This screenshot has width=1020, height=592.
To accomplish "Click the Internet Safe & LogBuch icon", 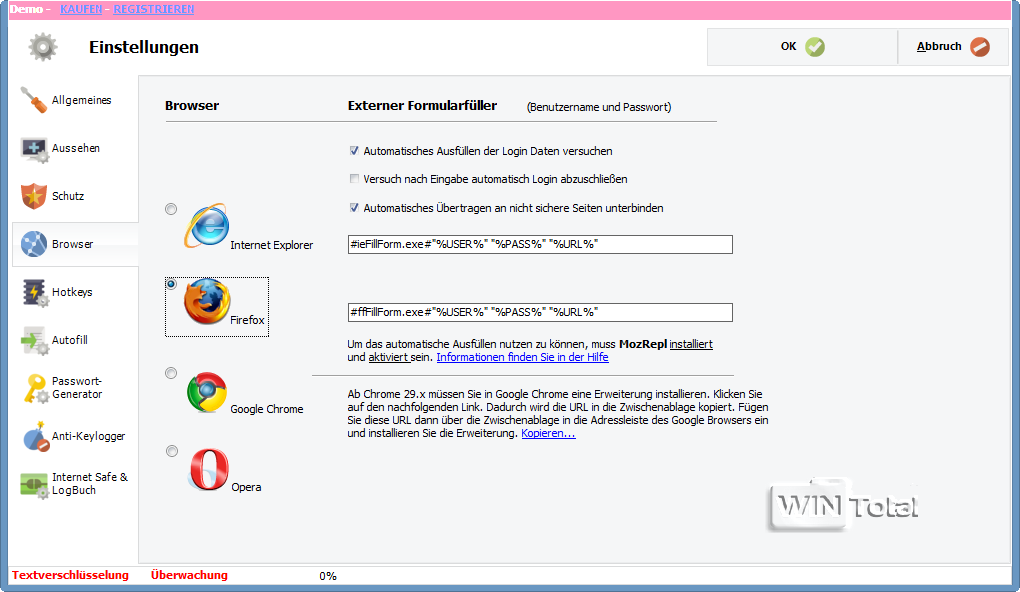I will [x=34, y=485].
